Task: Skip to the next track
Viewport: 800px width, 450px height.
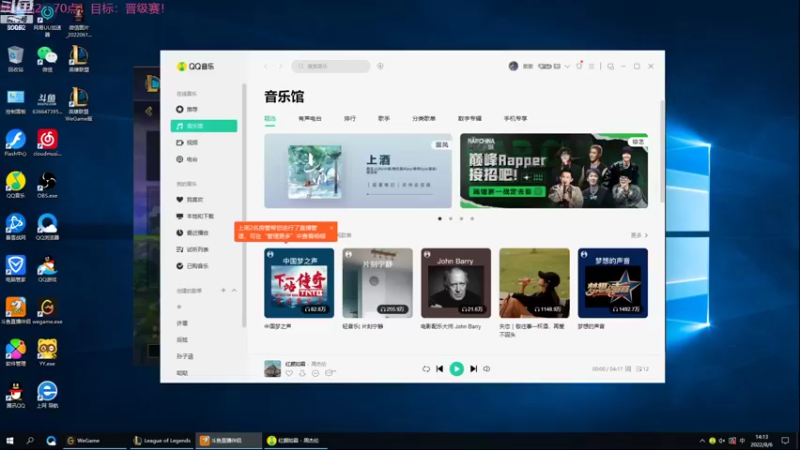Action: (473, 369)
